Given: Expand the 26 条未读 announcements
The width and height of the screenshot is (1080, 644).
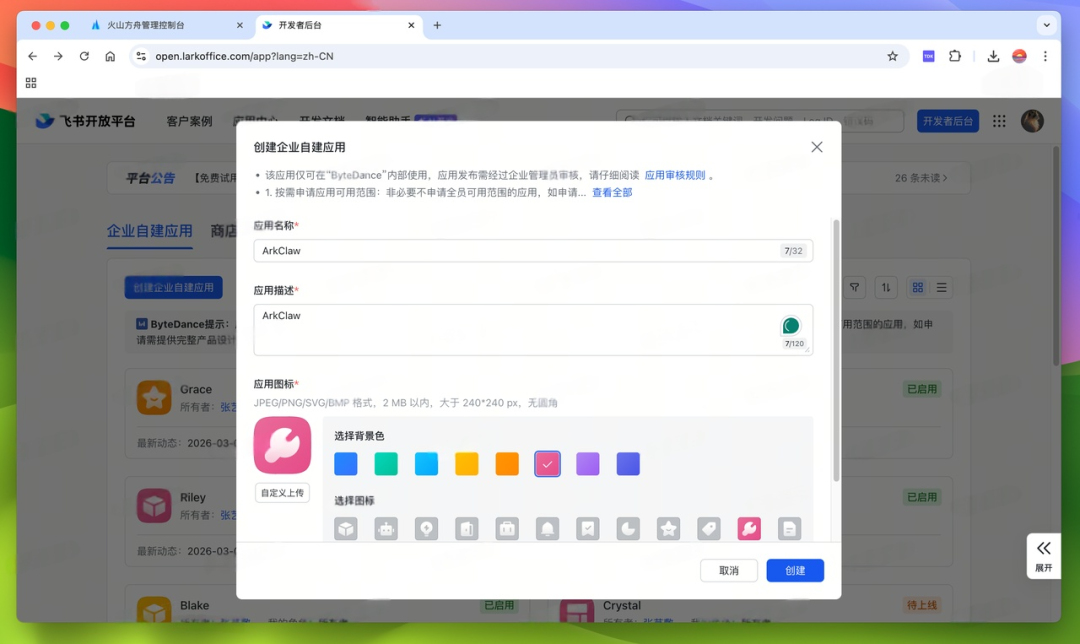Looking at the screenshot, I should tap(922, 178).
